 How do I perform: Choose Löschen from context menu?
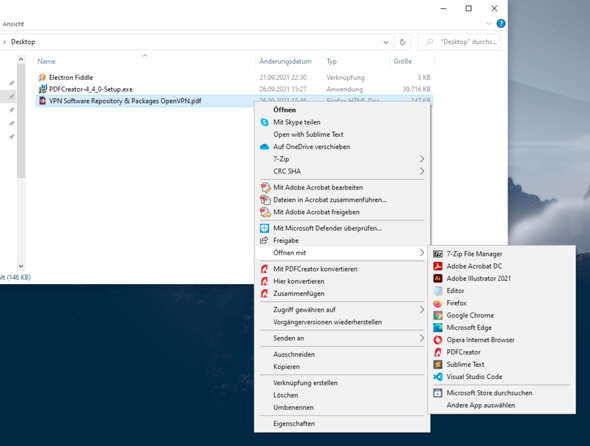click(286, 395)
